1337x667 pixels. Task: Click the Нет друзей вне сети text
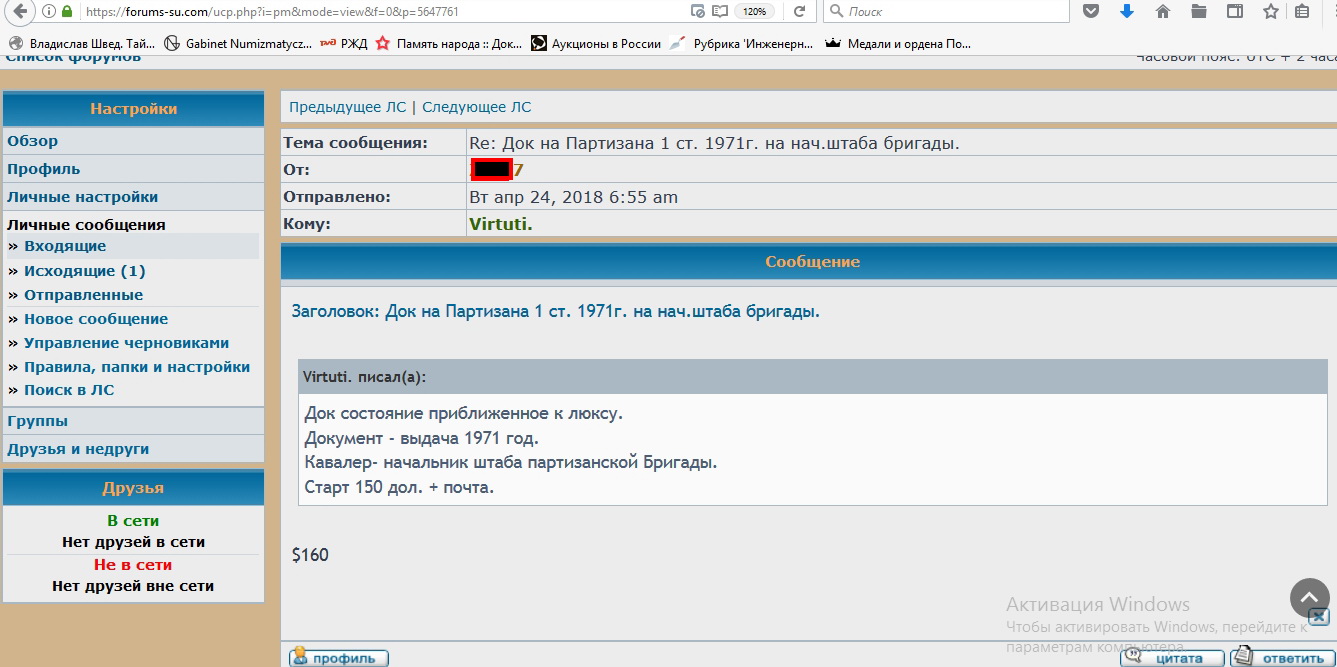(133, 586)
